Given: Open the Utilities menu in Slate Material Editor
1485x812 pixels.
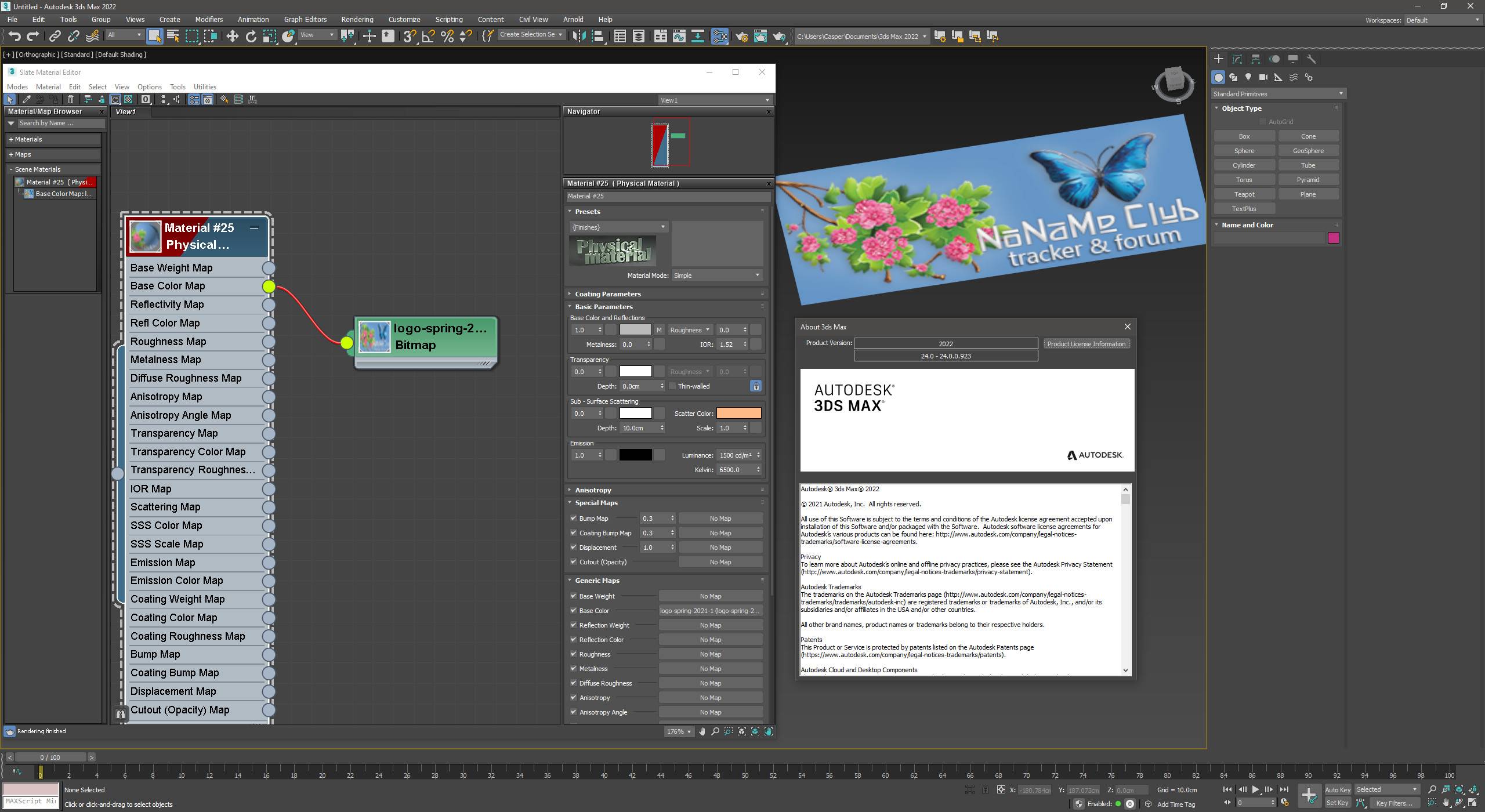Looking at the screenshot, I should tap(205, 86).
